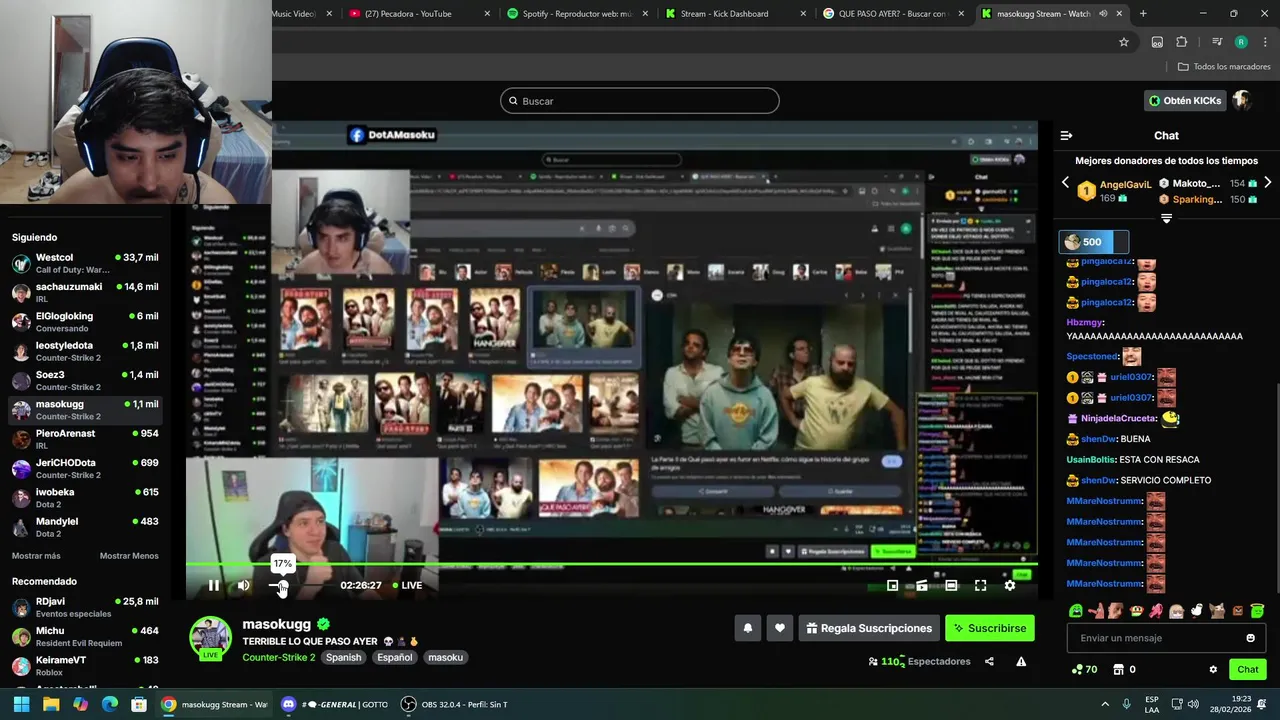The height and width of the screenshot is (720, 1280).
Task: Share the stream via the share icon
Action: point(989,661)
